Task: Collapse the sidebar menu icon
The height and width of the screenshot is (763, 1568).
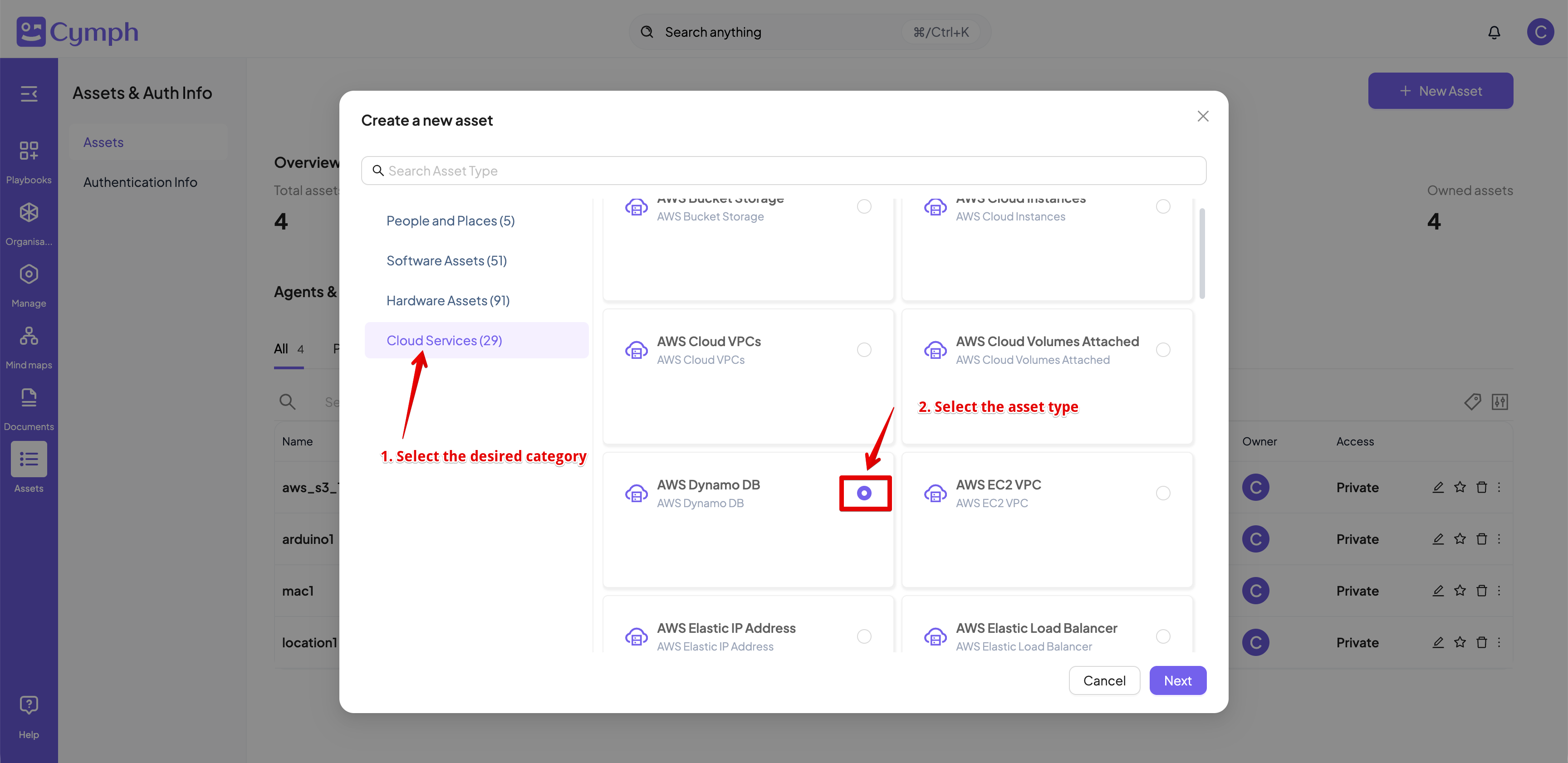Action: (29, 94)
